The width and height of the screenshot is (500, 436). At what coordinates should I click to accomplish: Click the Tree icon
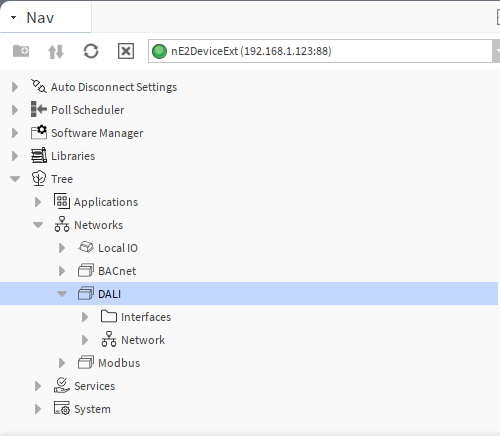tap(39, 178)
